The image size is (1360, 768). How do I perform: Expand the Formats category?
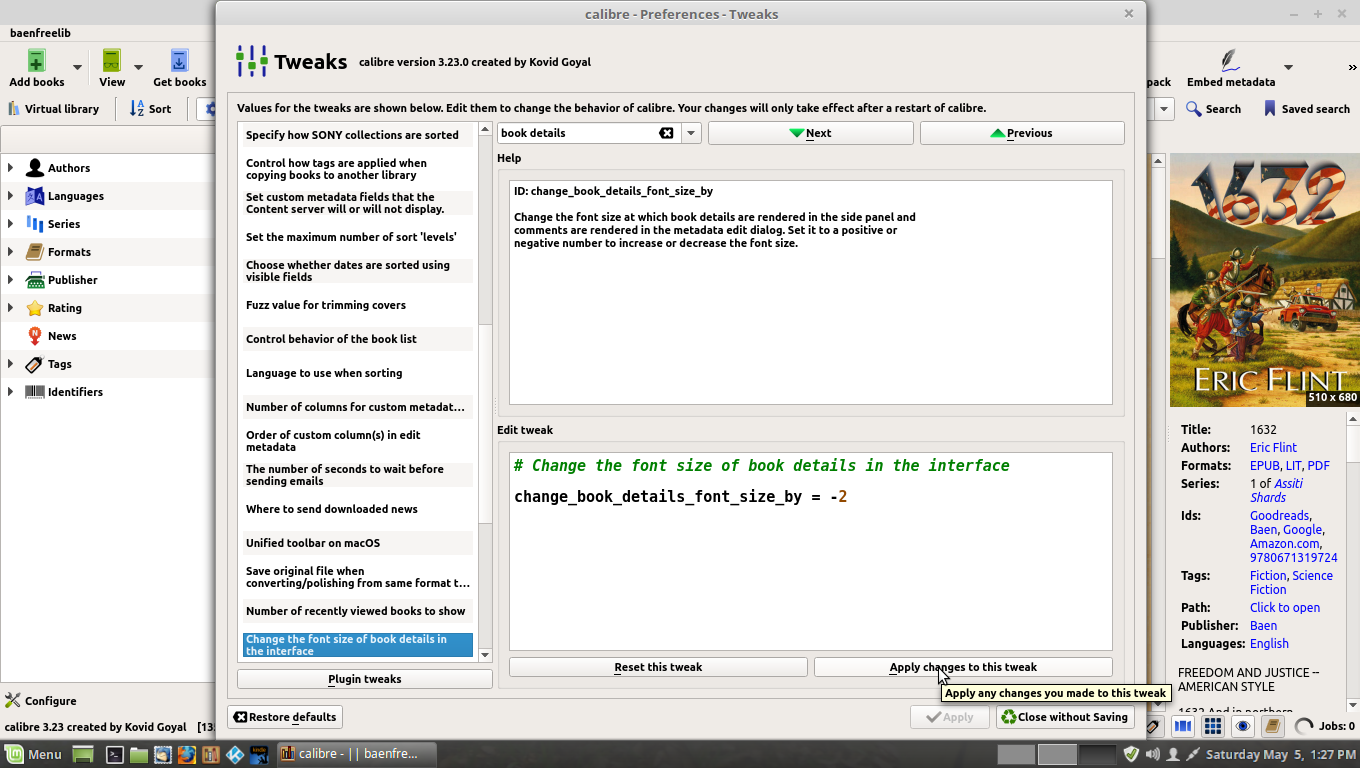(x=11, y=252)
